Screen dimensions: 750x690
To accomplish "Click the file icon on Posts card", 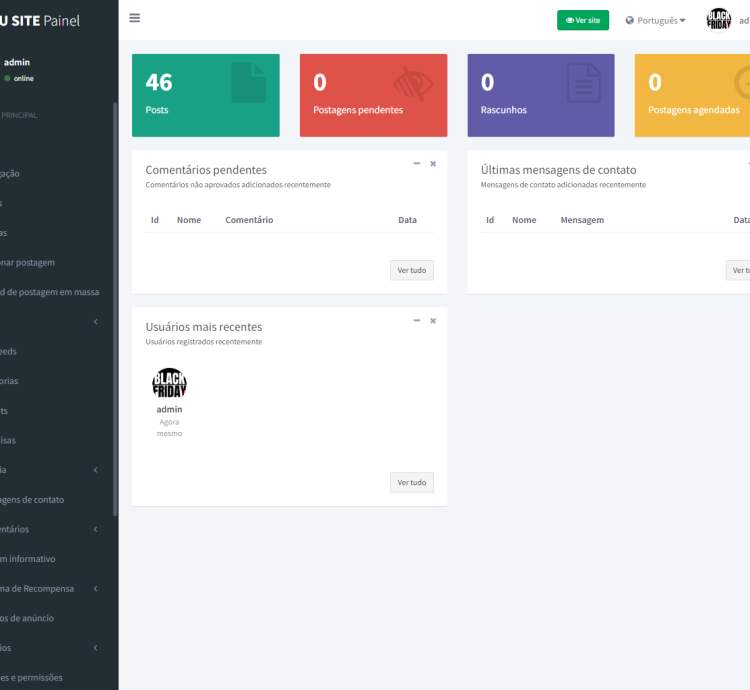I will tap(249, 83).
